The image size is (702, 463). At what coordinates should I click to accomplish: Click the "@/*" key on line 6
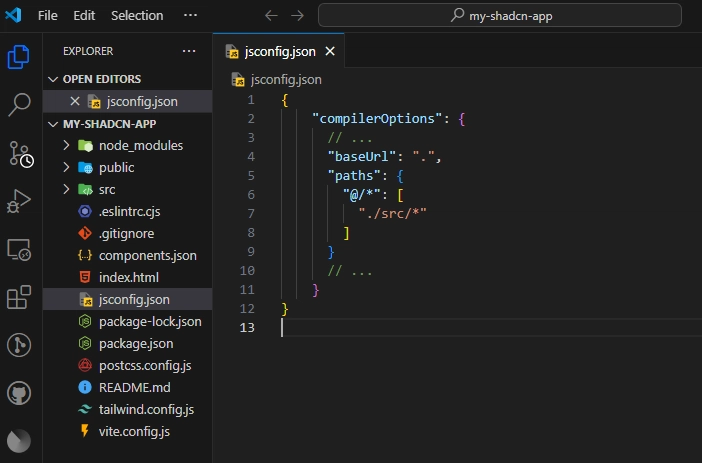362,194
